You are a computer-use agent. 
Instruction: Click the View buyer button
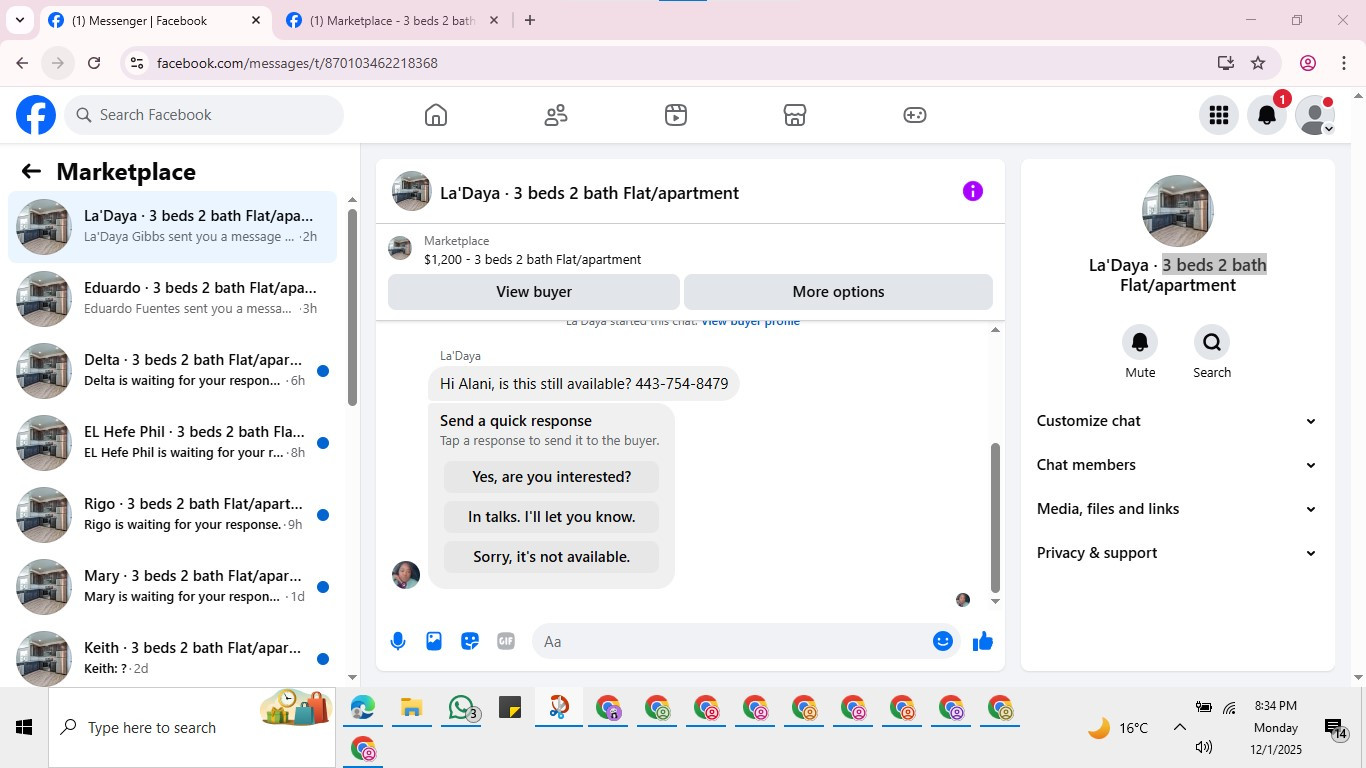pyautogui.click(x=534, y=292)
